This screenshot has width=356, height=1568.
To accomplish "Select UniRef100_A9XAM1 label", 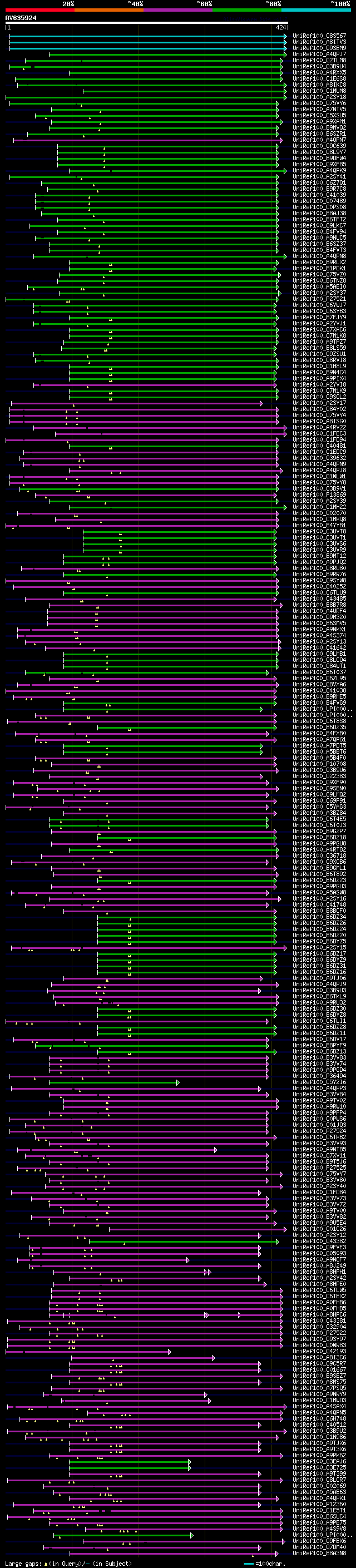I will pos(319,122).
